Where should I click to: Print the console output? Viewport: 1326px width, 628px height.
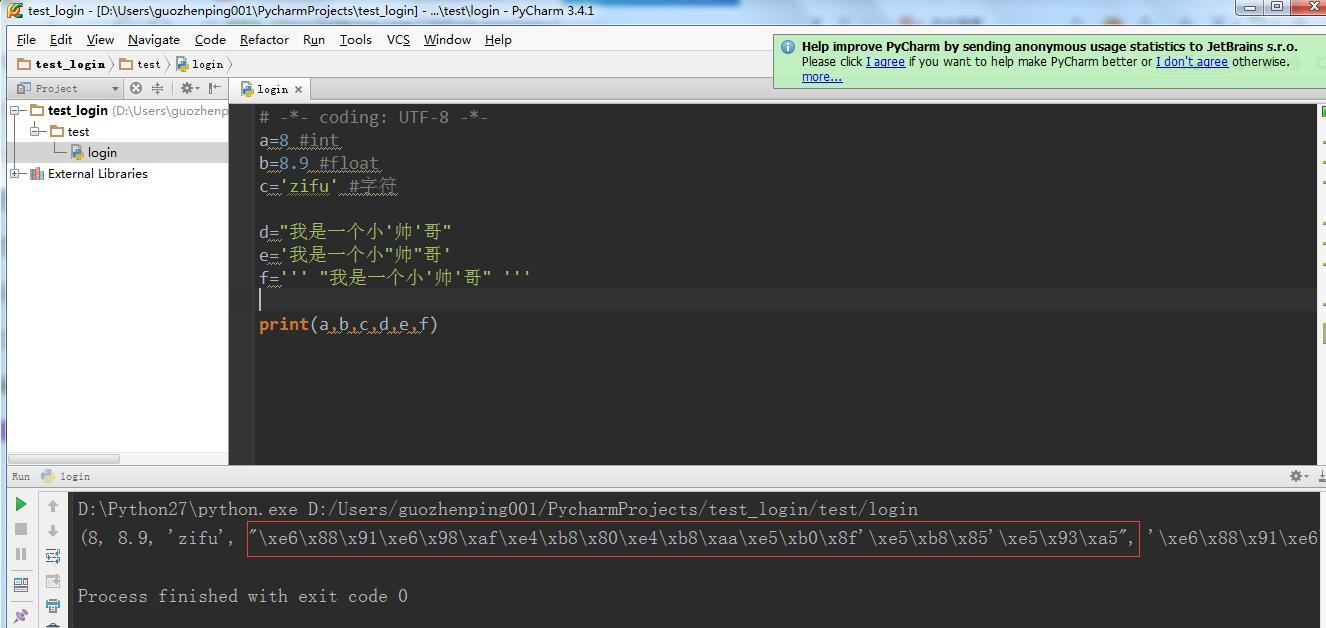pyautogui.click(x=53, y=606)
